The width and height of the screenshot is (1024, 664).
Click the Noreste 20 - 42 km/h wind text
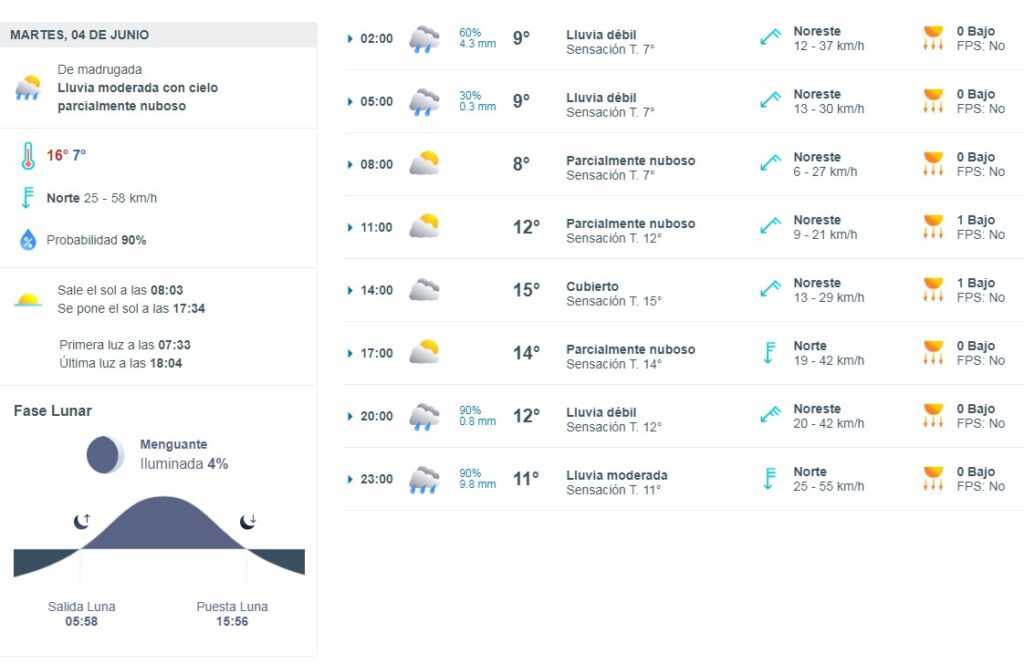(828, 416)
